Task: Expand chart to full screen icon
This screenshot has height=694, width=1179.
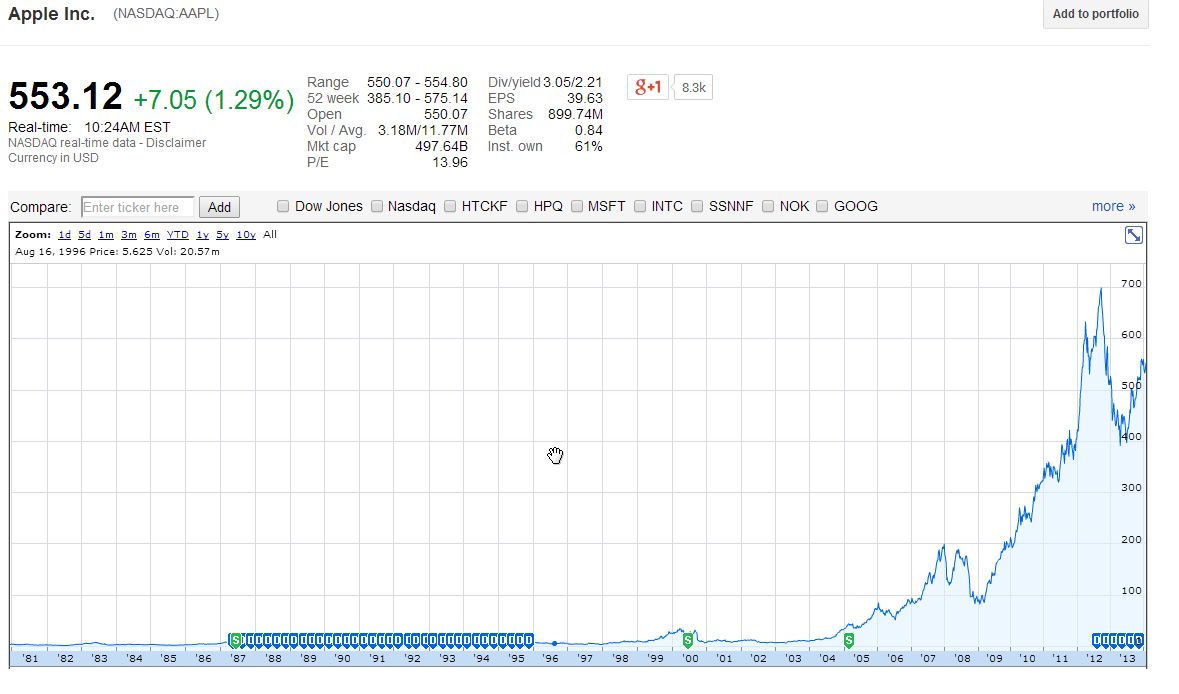Action: click(x=1134, y=235)
